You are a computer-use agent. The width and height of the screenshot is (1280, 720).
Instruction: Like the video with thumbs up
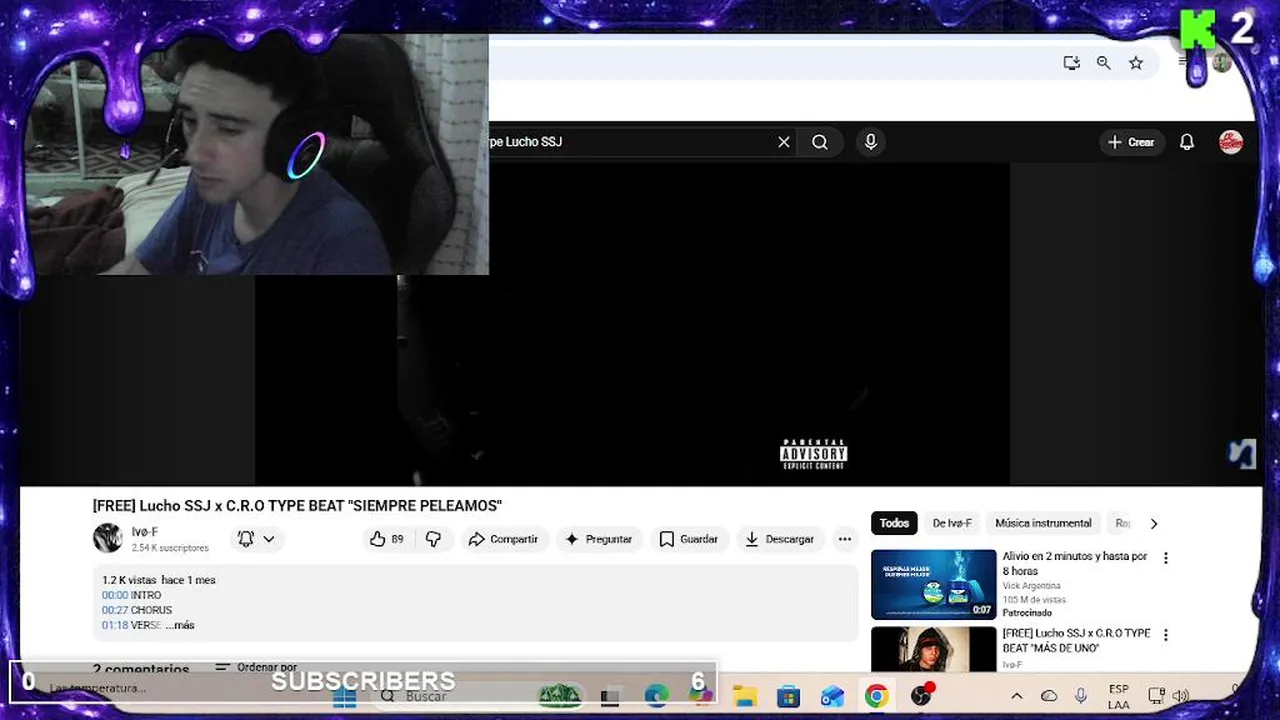(387, 539)
